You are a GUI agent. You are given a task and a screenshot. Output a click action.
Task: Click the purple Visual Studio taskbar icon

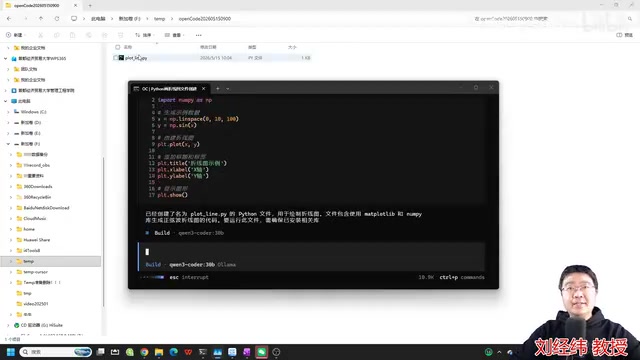tap(247, 352)
